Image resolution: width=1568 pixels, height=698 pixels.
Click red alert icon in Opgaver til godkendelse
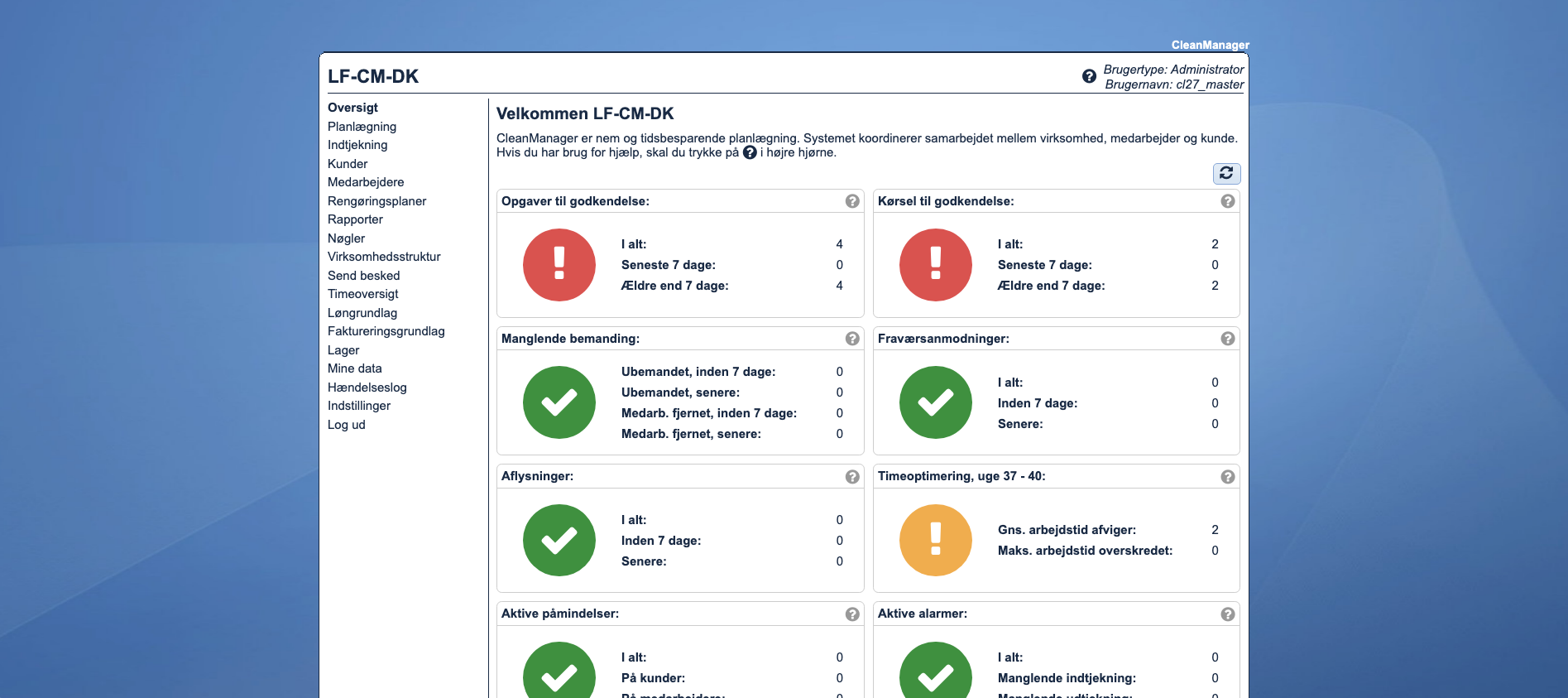[559, 265]
